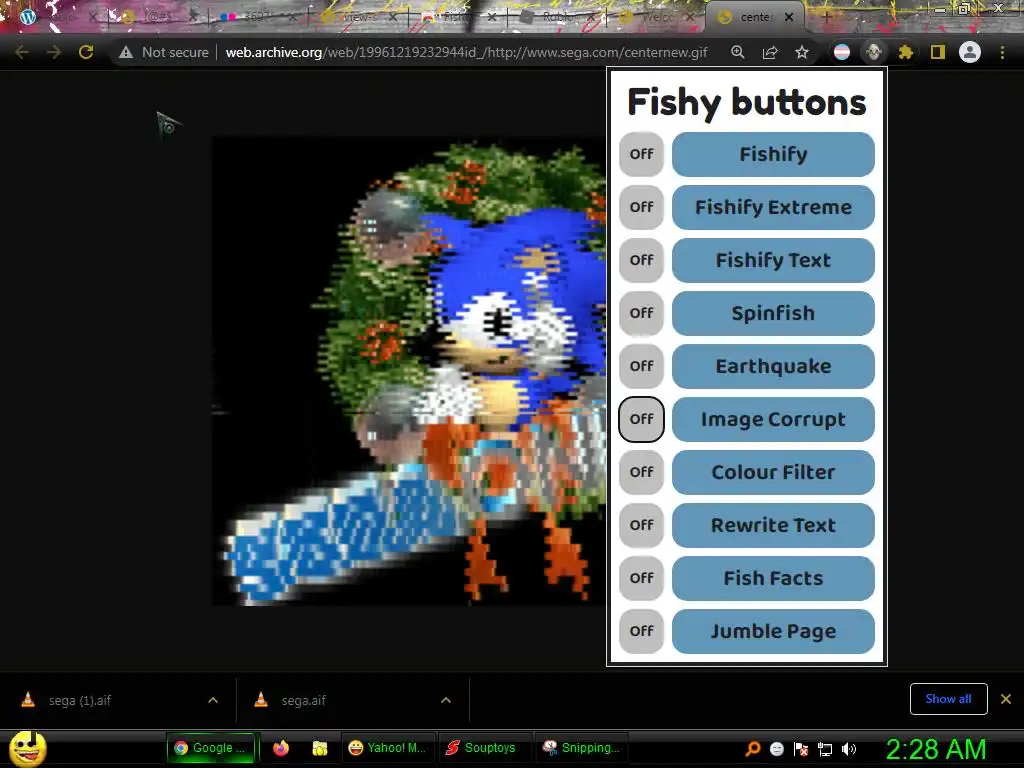This screenshot has height=768, width=1024.
Task: Run the Fishify Extreme button
Action: pos(773,207)
